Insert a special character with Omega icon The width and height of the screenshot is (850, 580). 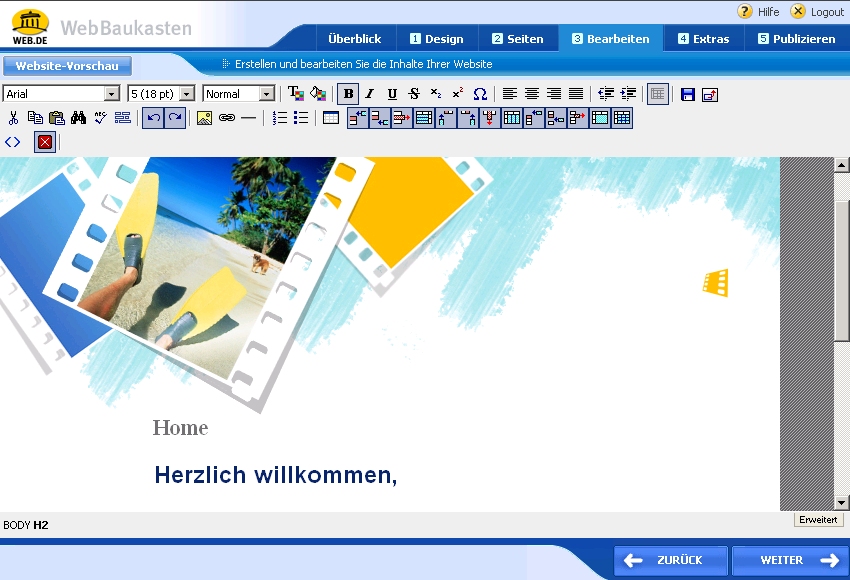click(x=480, y=94)
